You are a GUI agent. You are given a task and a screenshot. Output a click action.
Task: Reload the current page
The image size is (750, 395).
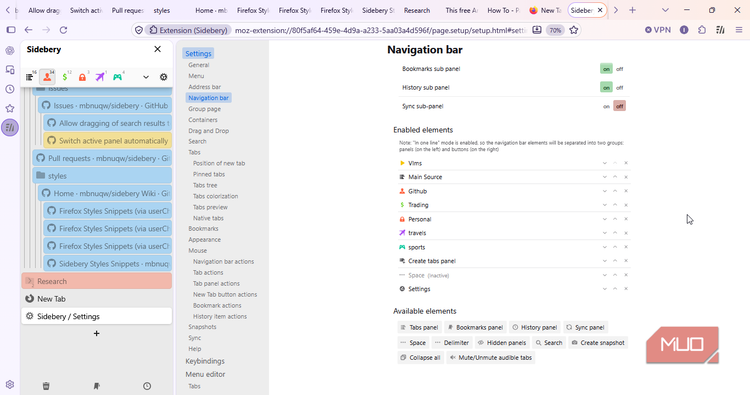tap(63, 30)
